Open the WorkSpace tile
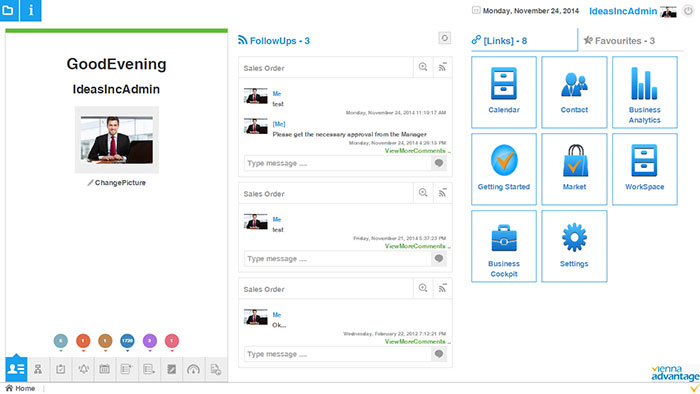The image size is (700, 394). [645, 169]
